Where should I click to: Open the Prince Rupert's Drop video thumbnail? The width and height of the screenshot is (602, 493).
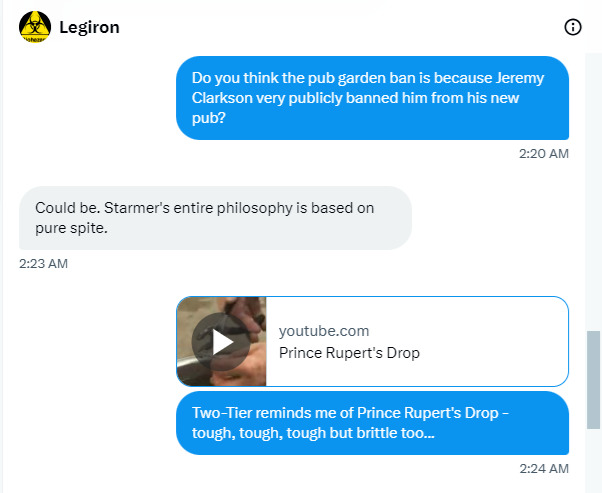click(x=222, y=341)
